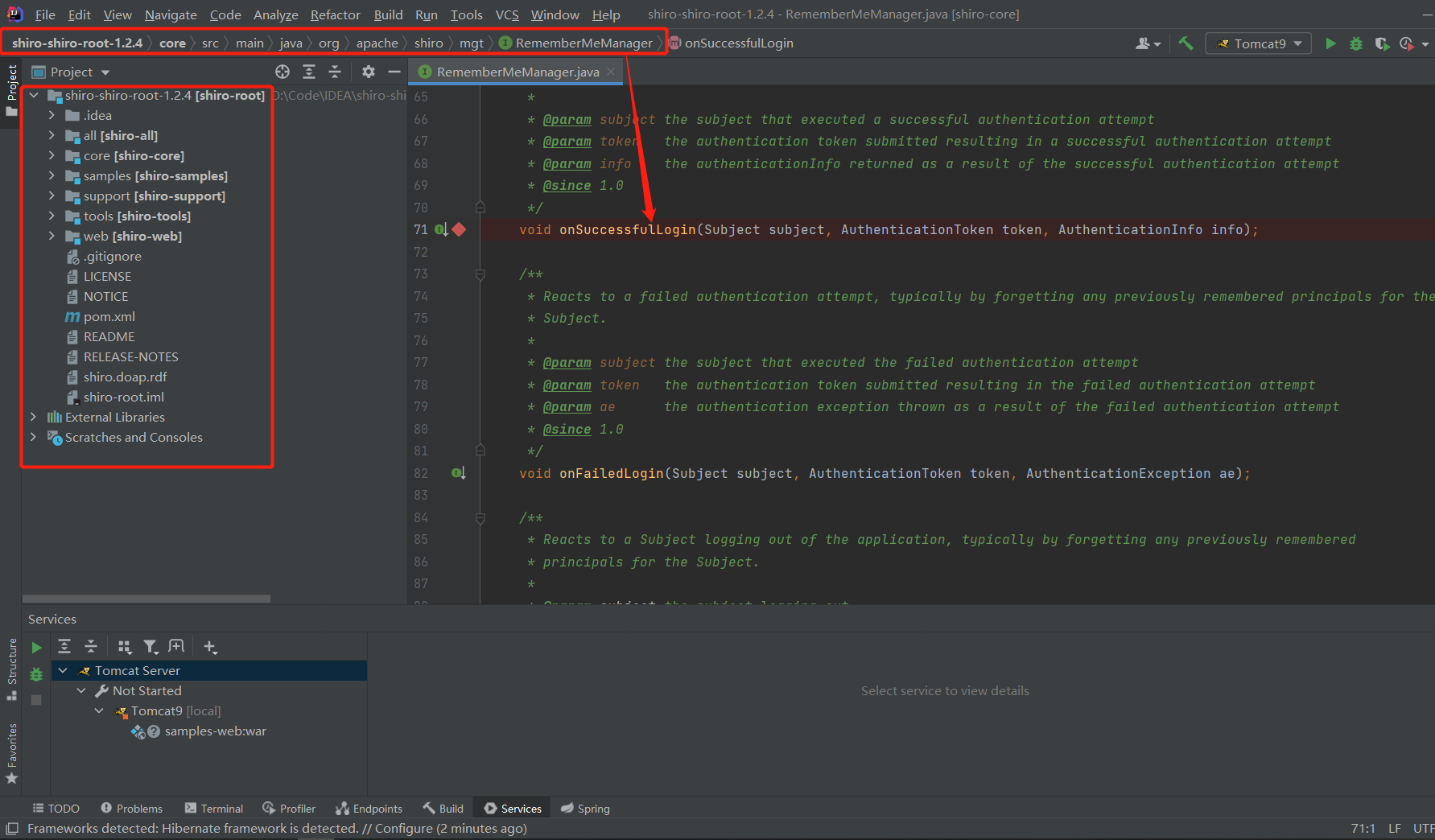The image size is (1435, 840).
Task: Close the RememberMeManager.java tab
Action: (x=611, y=72)
